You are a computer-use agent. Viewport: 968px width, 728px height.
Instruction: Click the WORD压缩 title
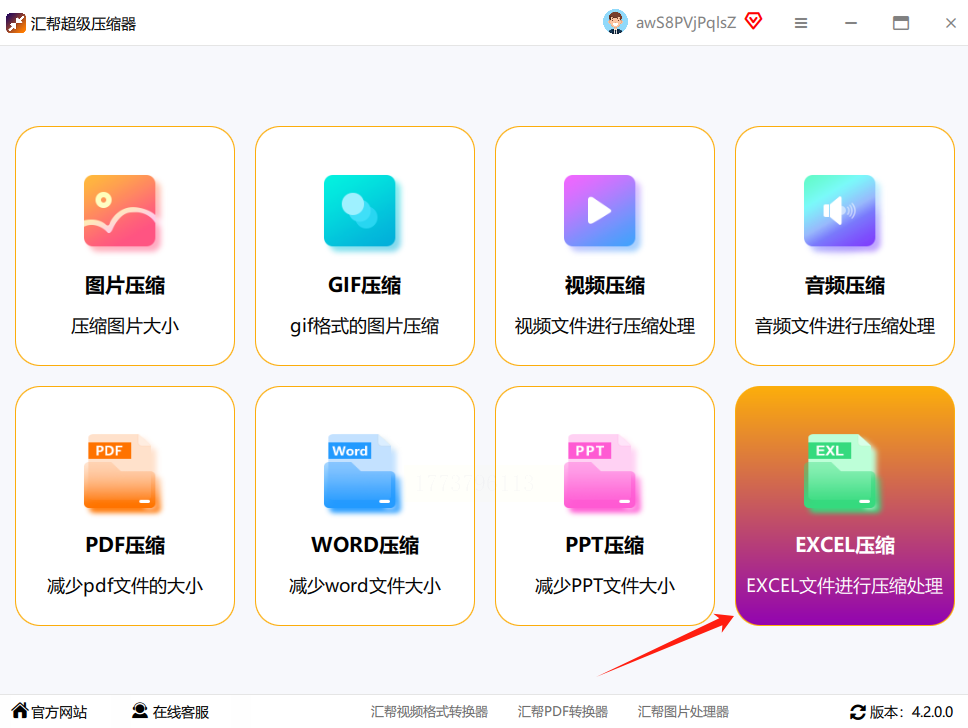pyautogui.click(x=365, y=545)
